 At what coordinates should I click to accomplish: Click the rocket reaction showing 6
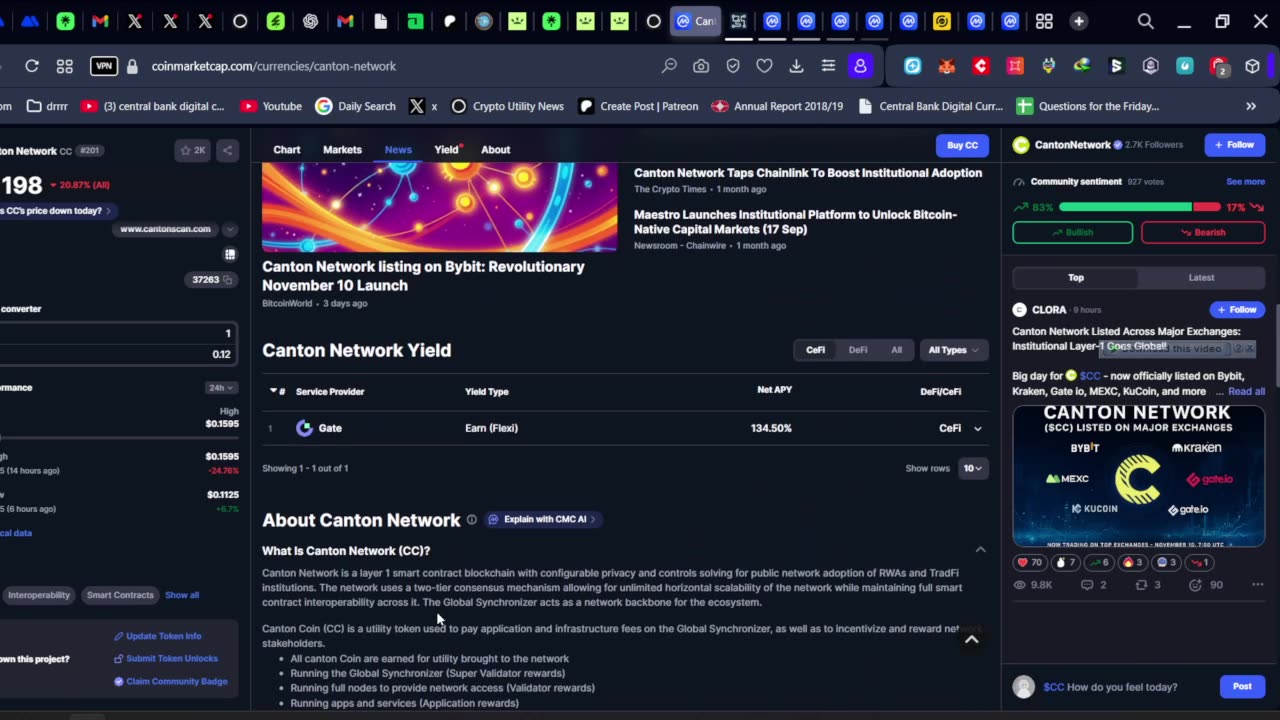click(x=1099, y=562)
